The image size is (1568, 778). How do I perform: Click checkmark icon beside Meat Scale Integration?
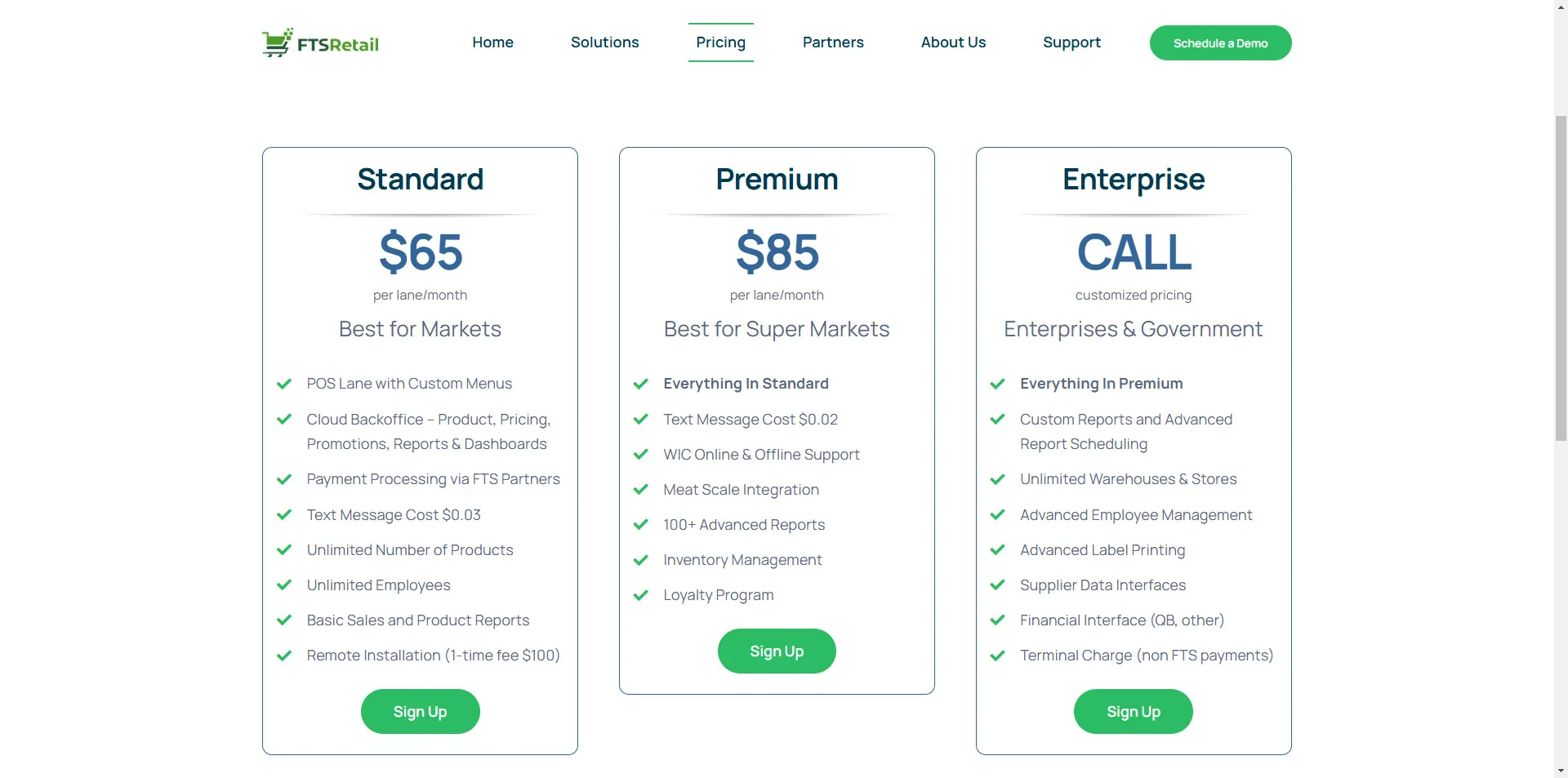coord(641,490)
